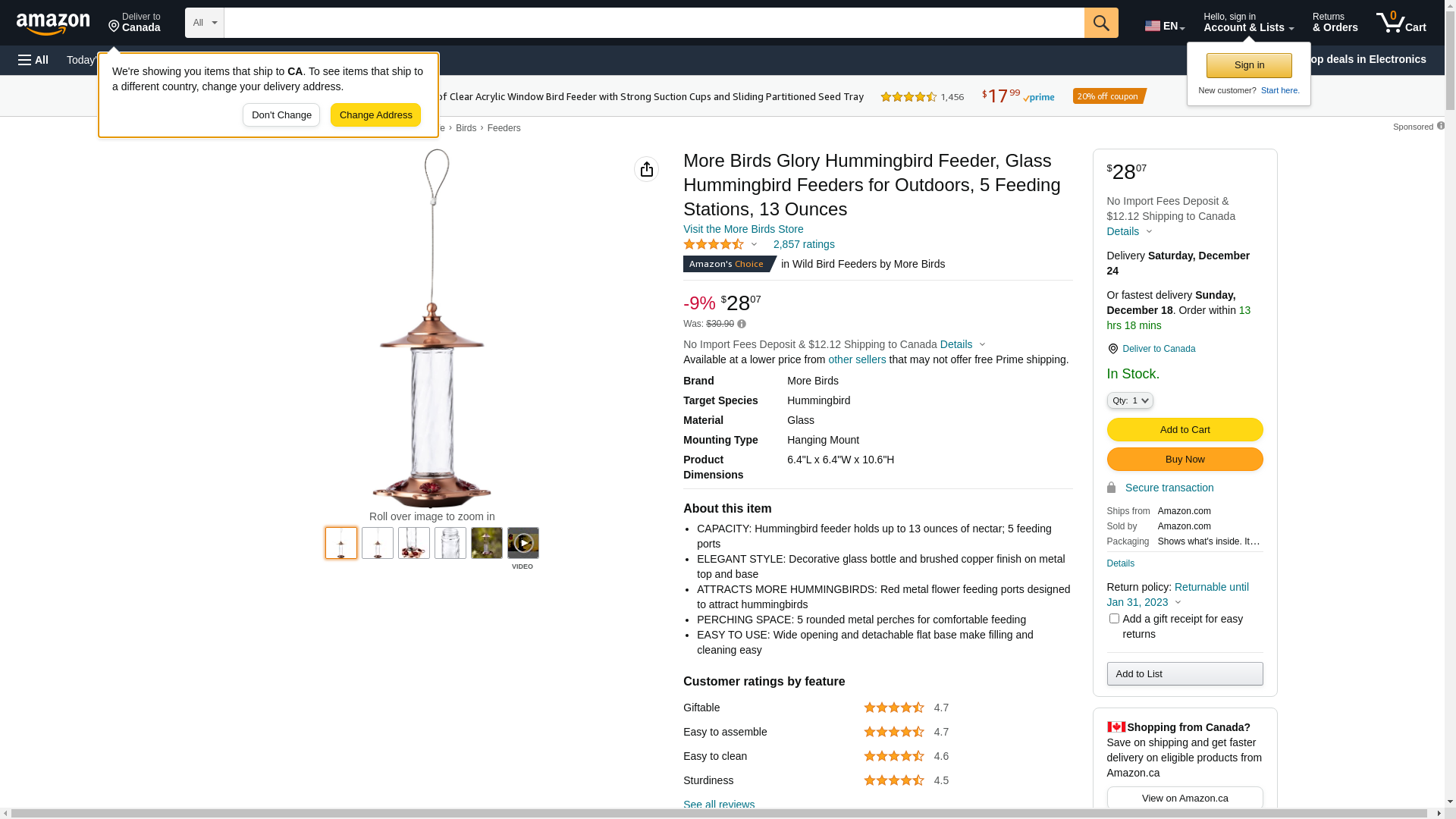Click the Amazon logo
The image size is (1456, 819).
53,24
